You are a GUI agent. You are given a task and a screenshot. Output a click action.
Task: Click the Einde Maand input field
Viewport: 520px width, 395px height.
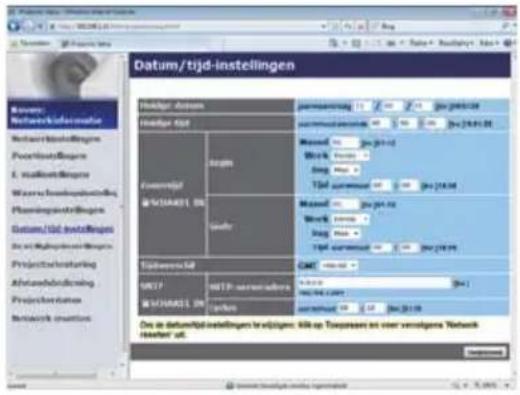coord(345,204)
